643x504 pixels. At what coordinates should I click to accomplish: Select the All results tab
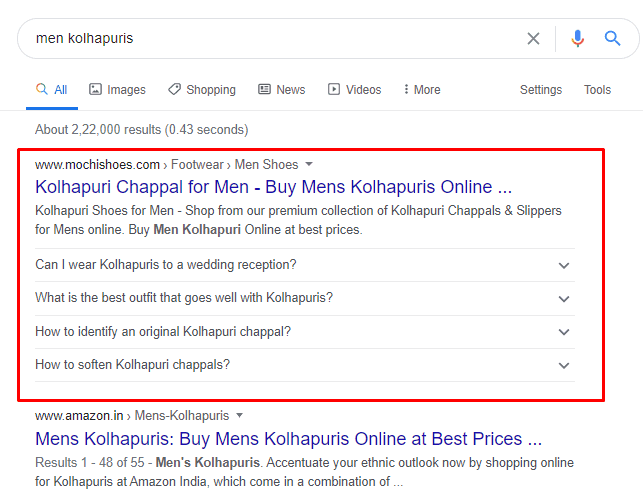(52, 89)
